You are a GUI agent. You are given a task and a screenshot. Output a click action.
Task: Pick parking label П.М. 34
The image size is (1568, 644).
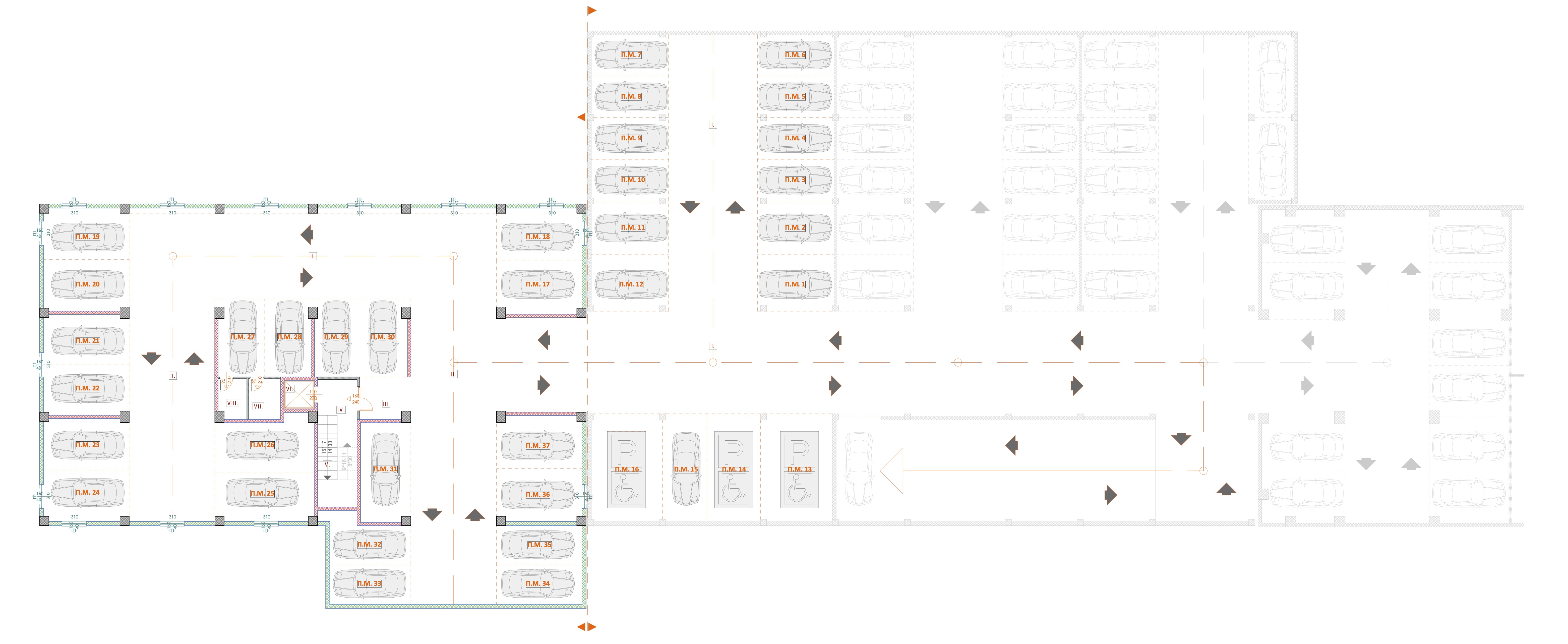(x=537, y=583)
